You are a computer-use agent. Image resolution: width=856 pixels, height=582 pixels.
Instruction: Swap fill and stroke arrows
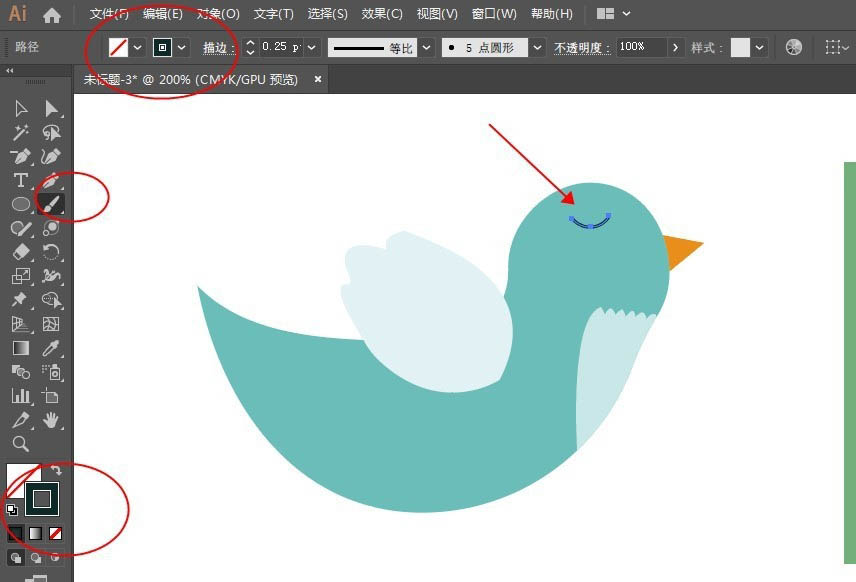pyautogui.click(x=56, y=469)
